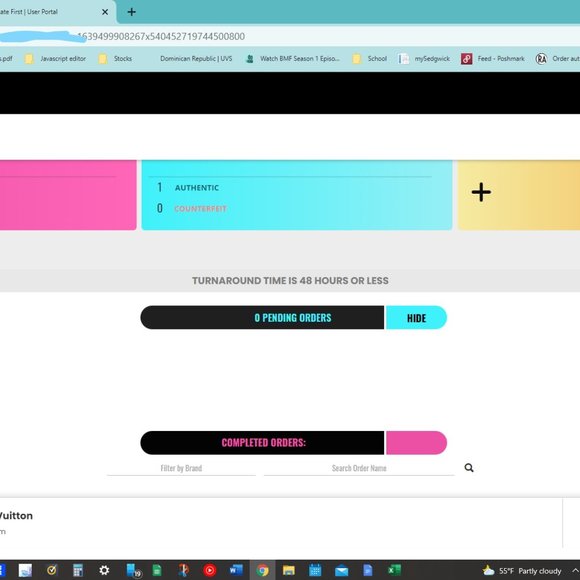Screen dimensions: 580x580
Task: Open the School bookmark folder
Action: 369,58
